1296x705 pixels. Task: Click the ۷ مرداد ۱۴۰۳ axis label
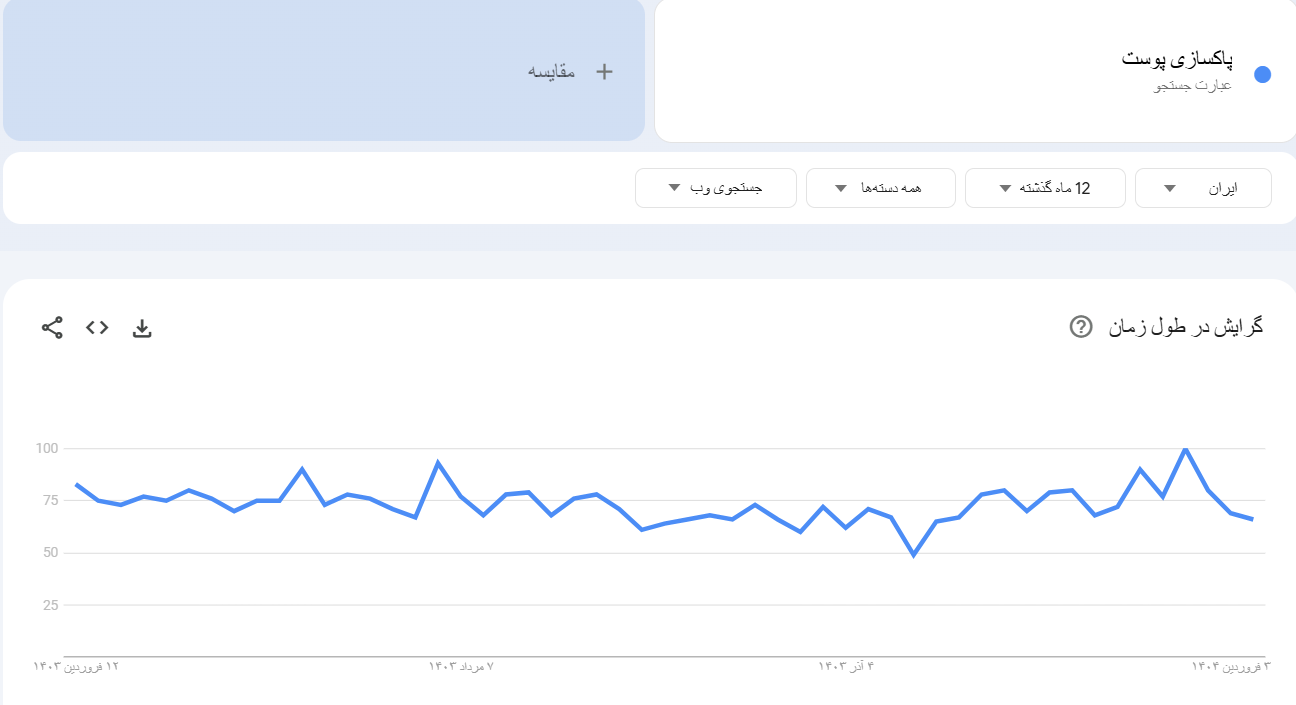[x=462, y=666]
